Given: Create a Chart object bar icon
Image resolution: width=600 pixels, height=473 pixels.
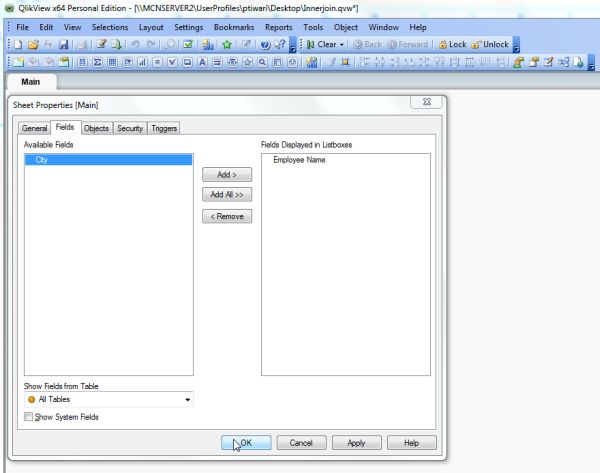Looking at the screenshot, I should pyautogui.click(x=142, y=62).
